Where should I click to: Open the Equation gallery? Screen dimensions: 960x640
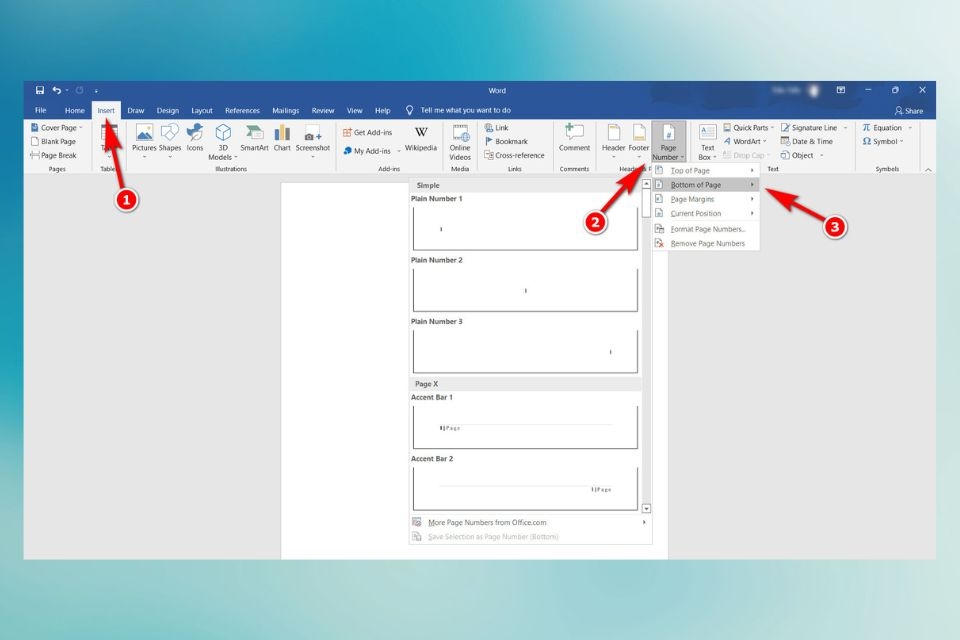887,127
